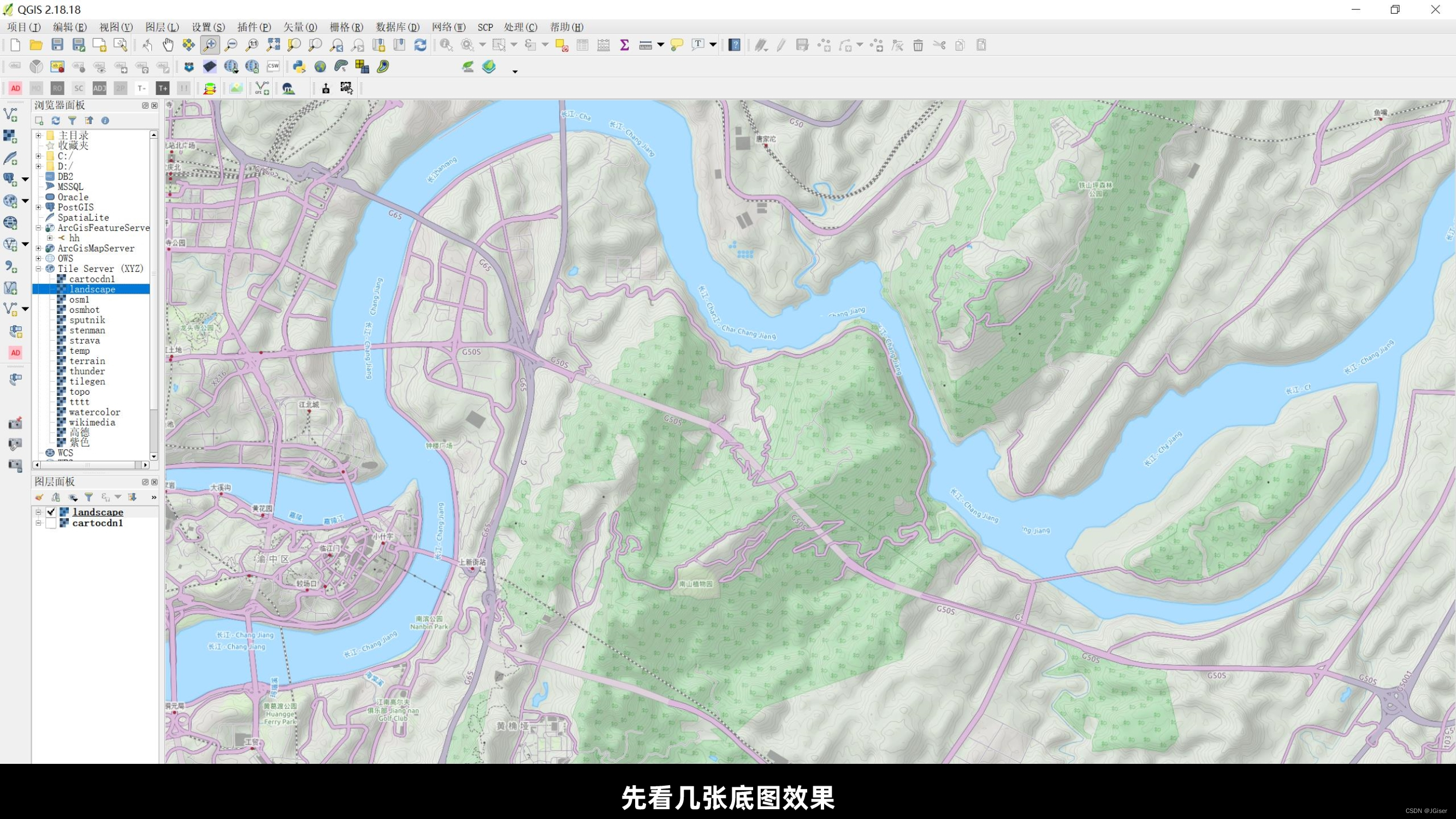Select the osmhot tile server entry
This screenshot has height=819, width=1456.
coord(84,310)
